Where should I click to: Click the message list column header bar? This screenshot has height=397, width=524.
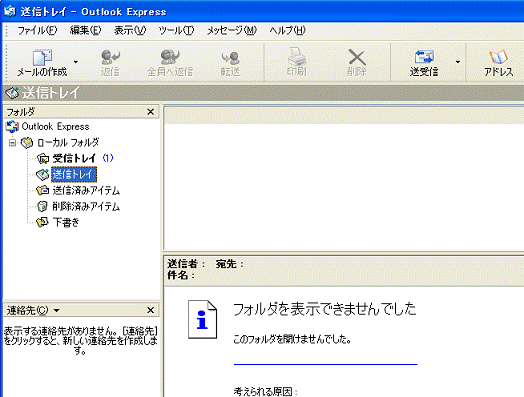[344, 116]
